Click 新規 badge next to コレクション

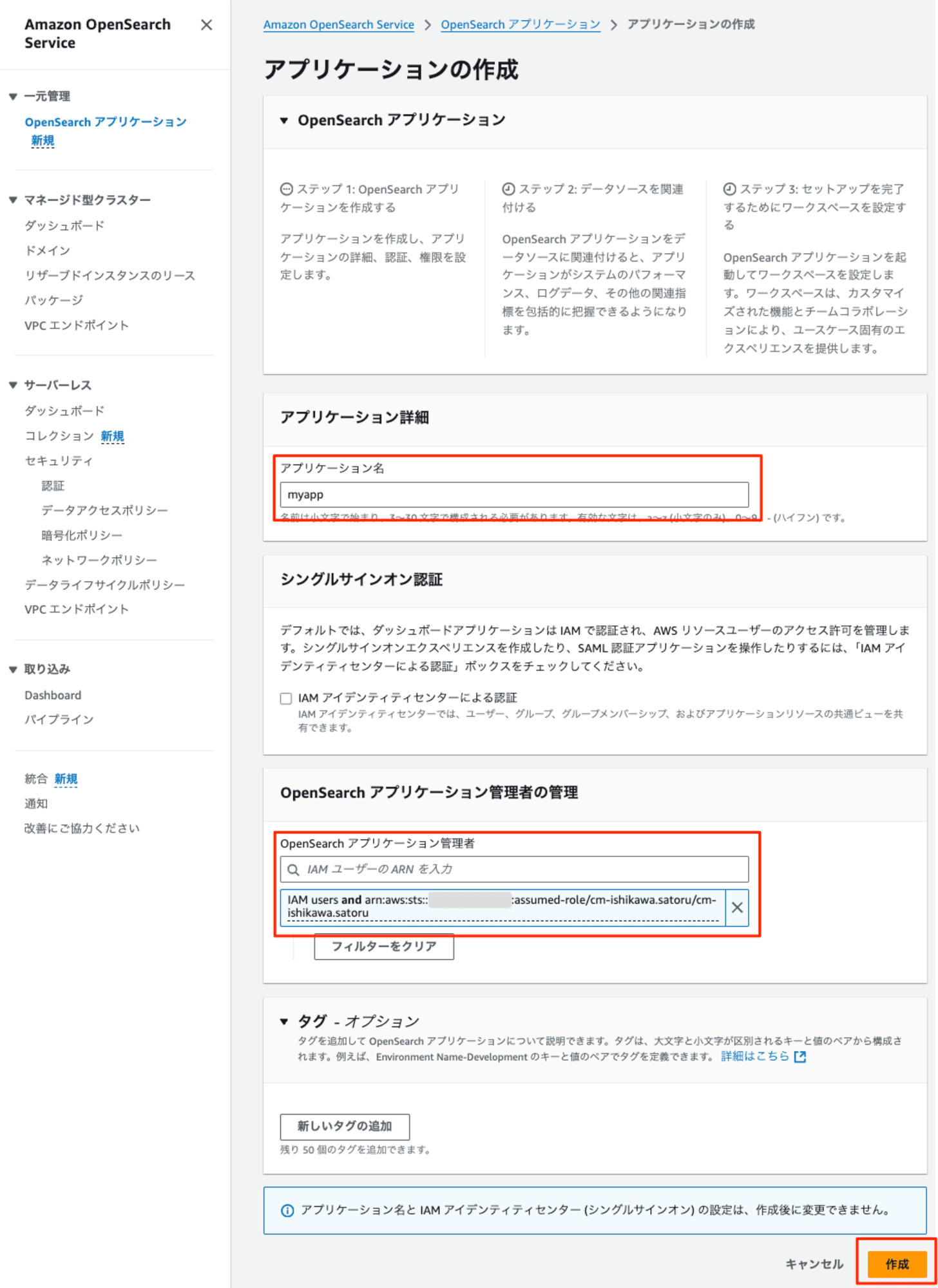(x=112, y=436)
